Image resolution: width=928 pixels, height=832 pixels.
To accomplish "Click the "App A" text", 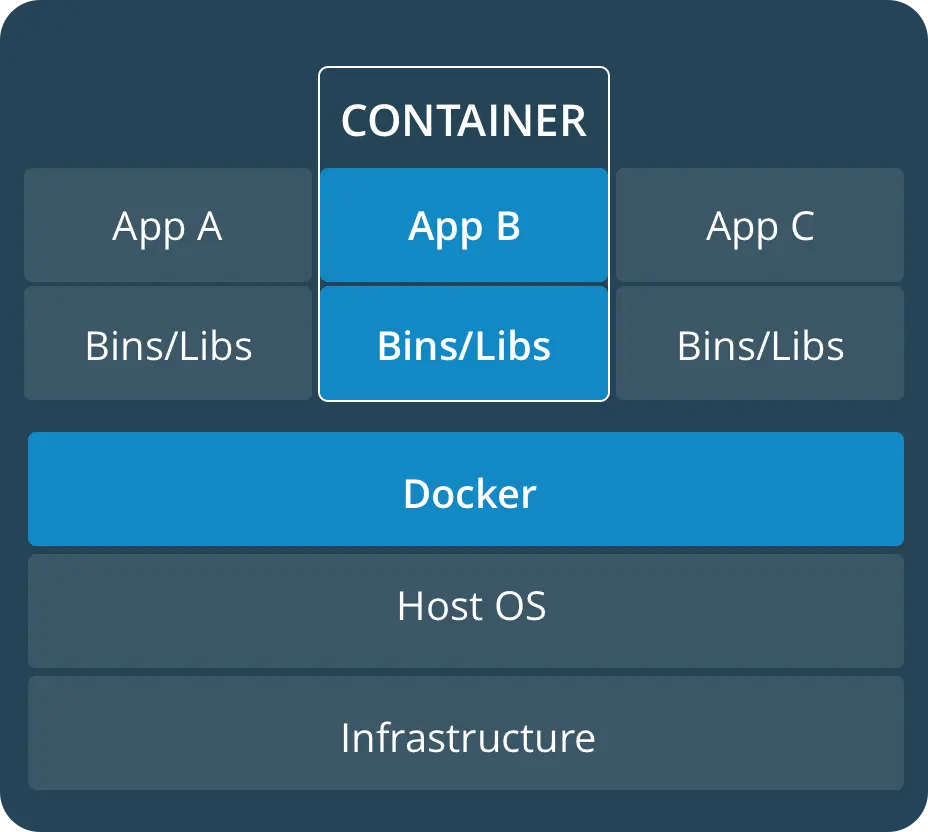I will coord(167,226).
